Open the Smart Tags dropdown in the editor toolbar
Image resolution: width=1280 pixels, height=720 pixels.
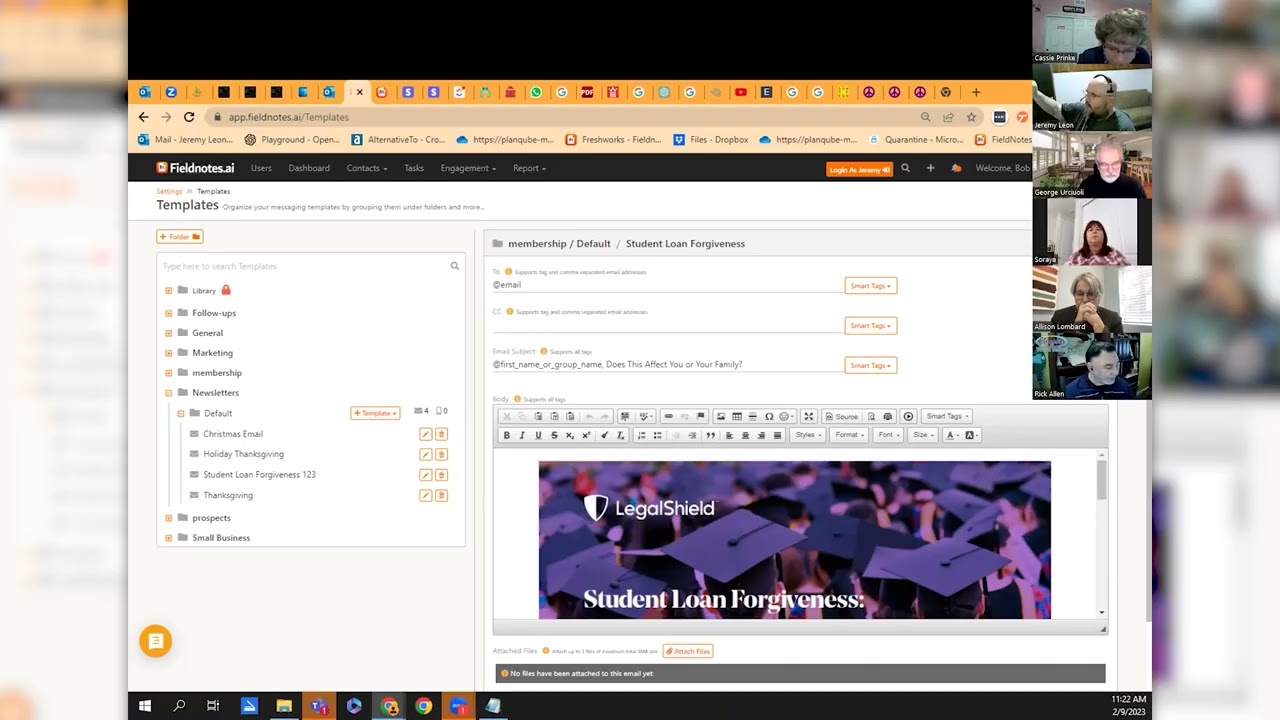[x=947, y=416]
